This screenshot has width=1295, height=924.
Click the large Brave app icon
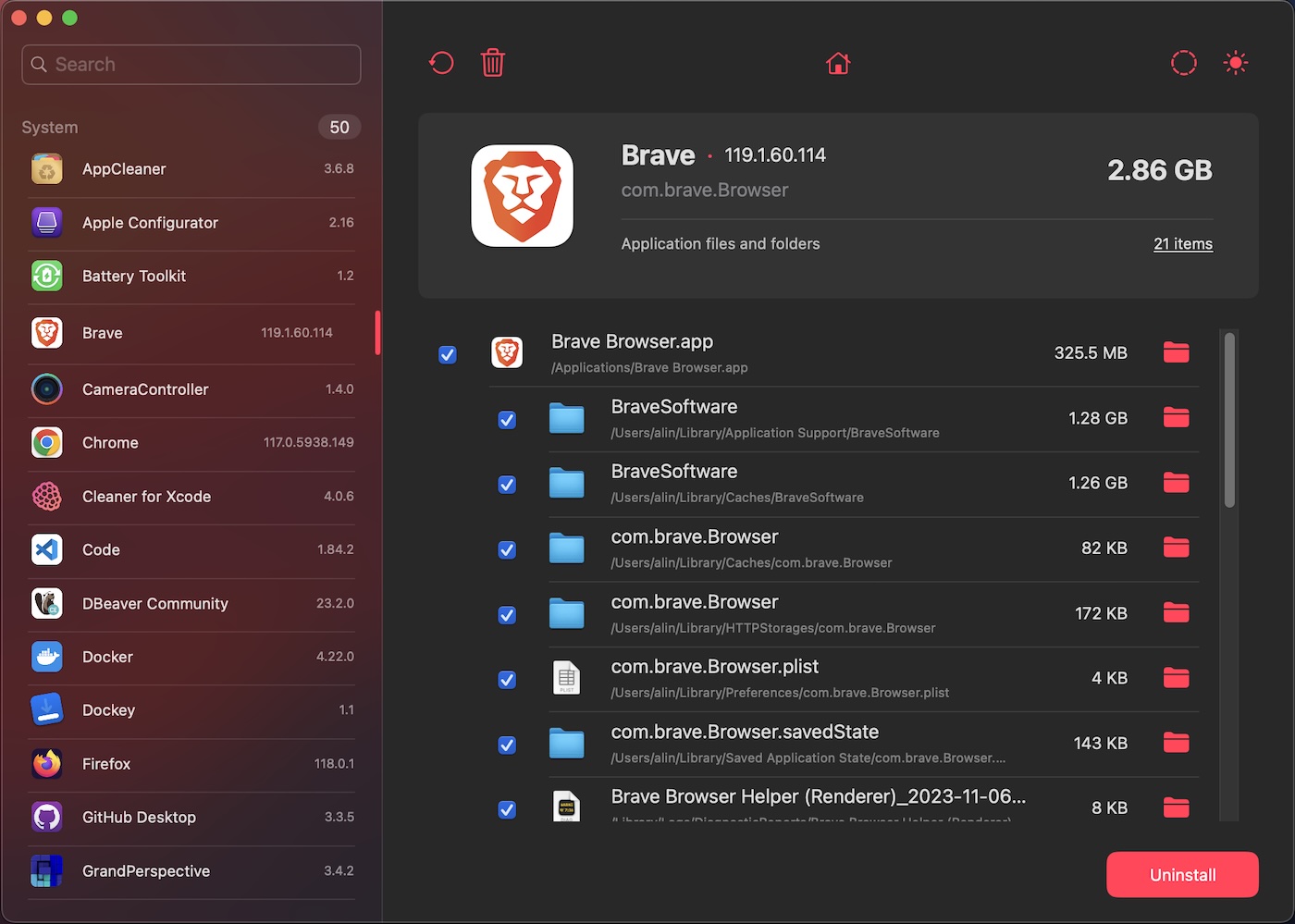[523, 196]
